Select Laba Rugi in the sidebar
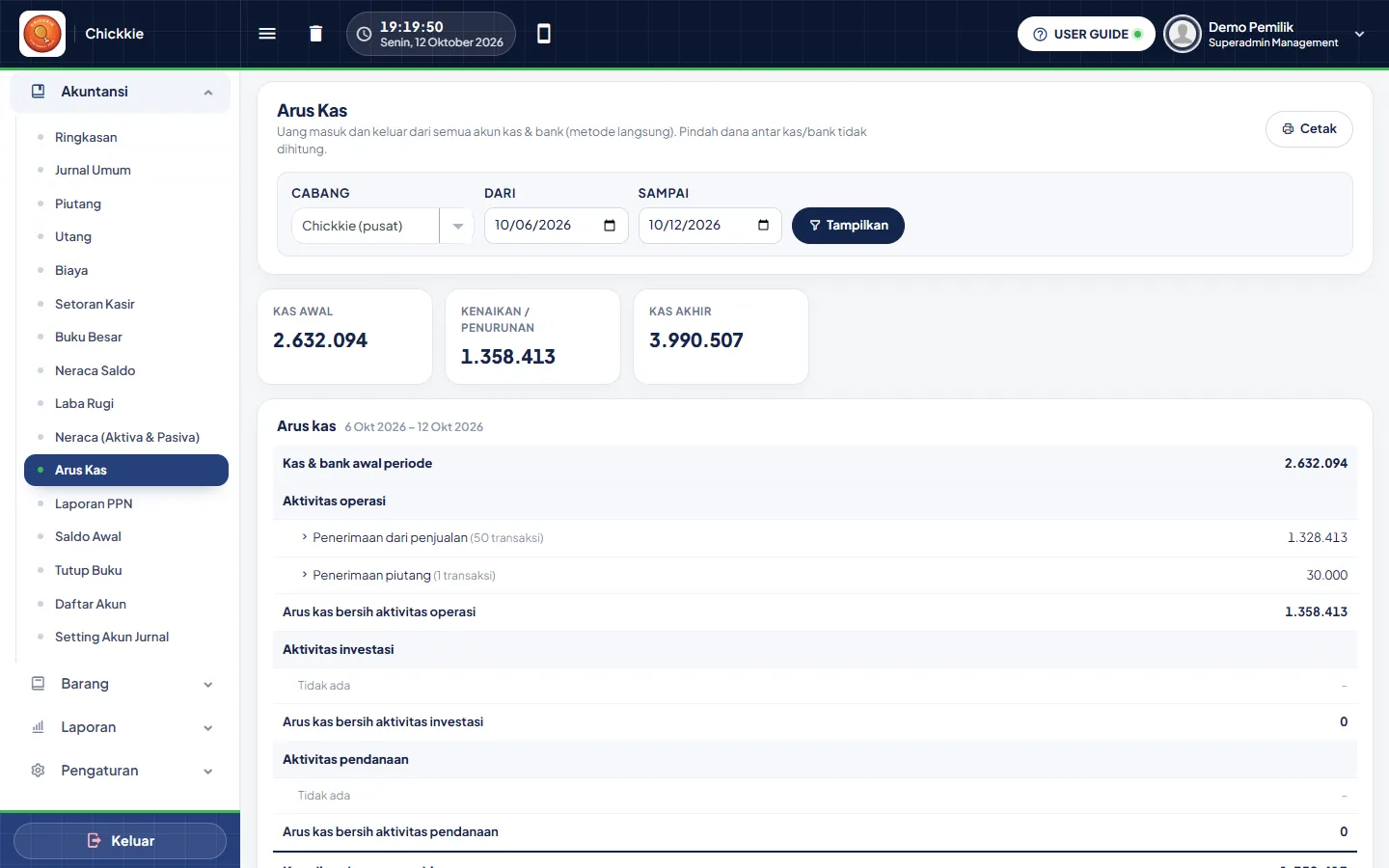Screen dimensions: 1389x868 (x=84, y=404)
